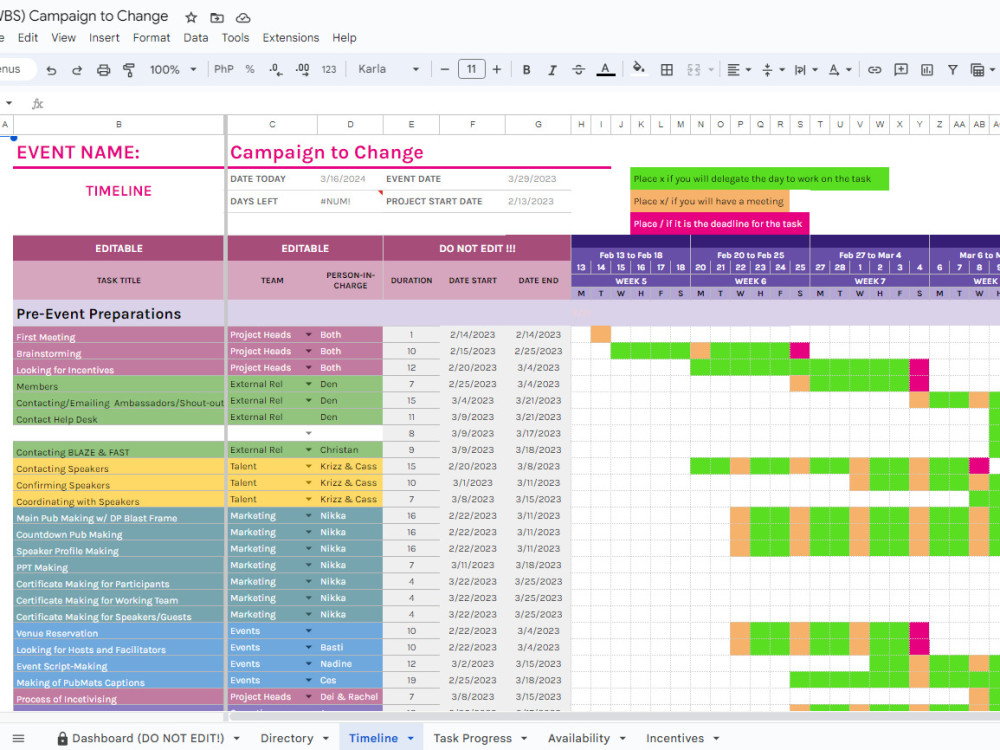
Task: Switch to the Availability sheet tab
Action: click(578, 738)
